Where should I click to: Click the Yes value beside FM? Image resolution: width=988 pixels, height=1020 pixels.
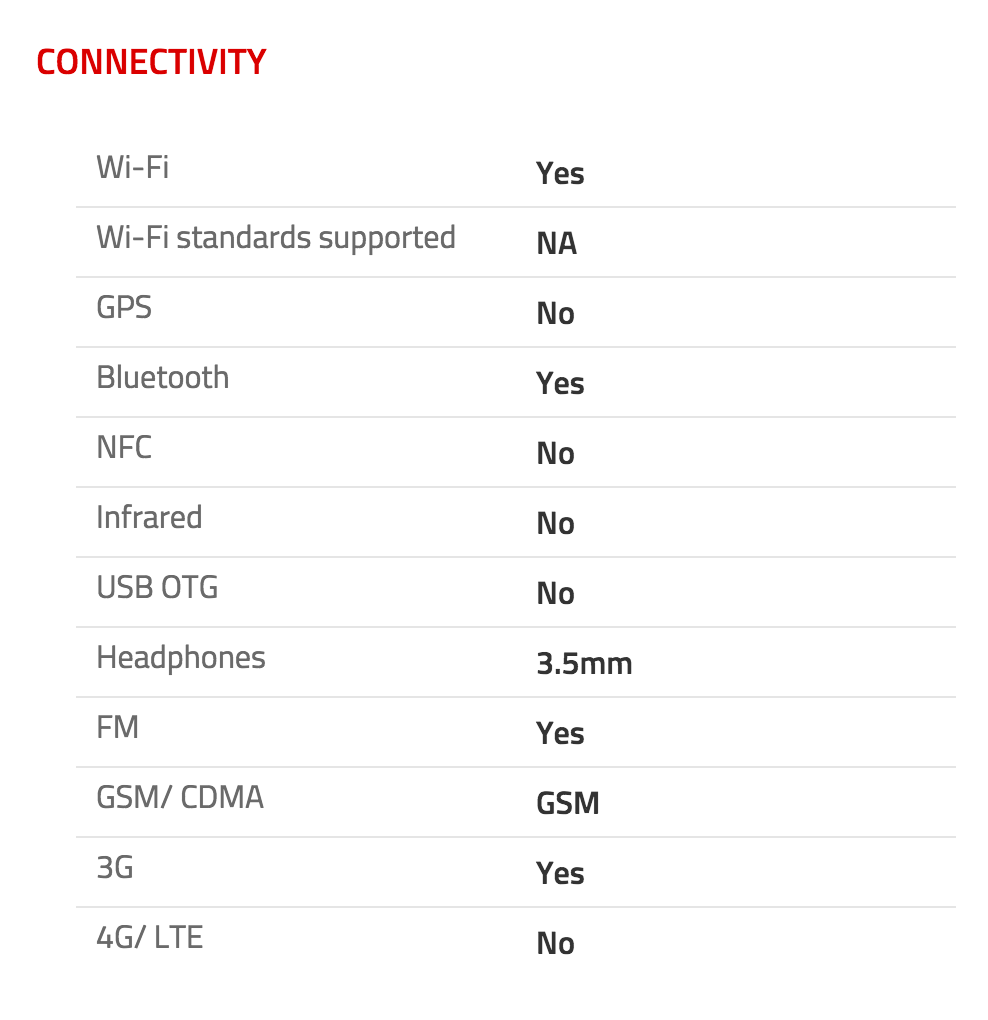560,733
